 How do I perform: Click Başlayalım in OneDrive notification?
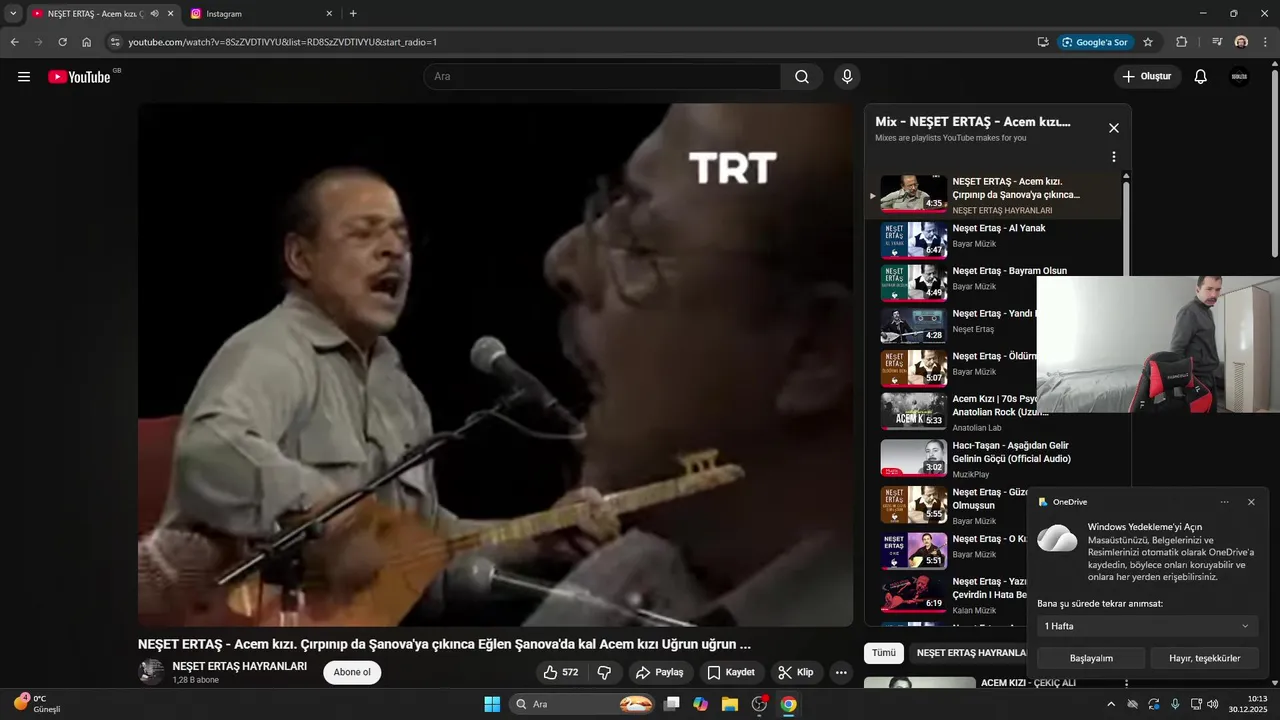pos(1091,658)
